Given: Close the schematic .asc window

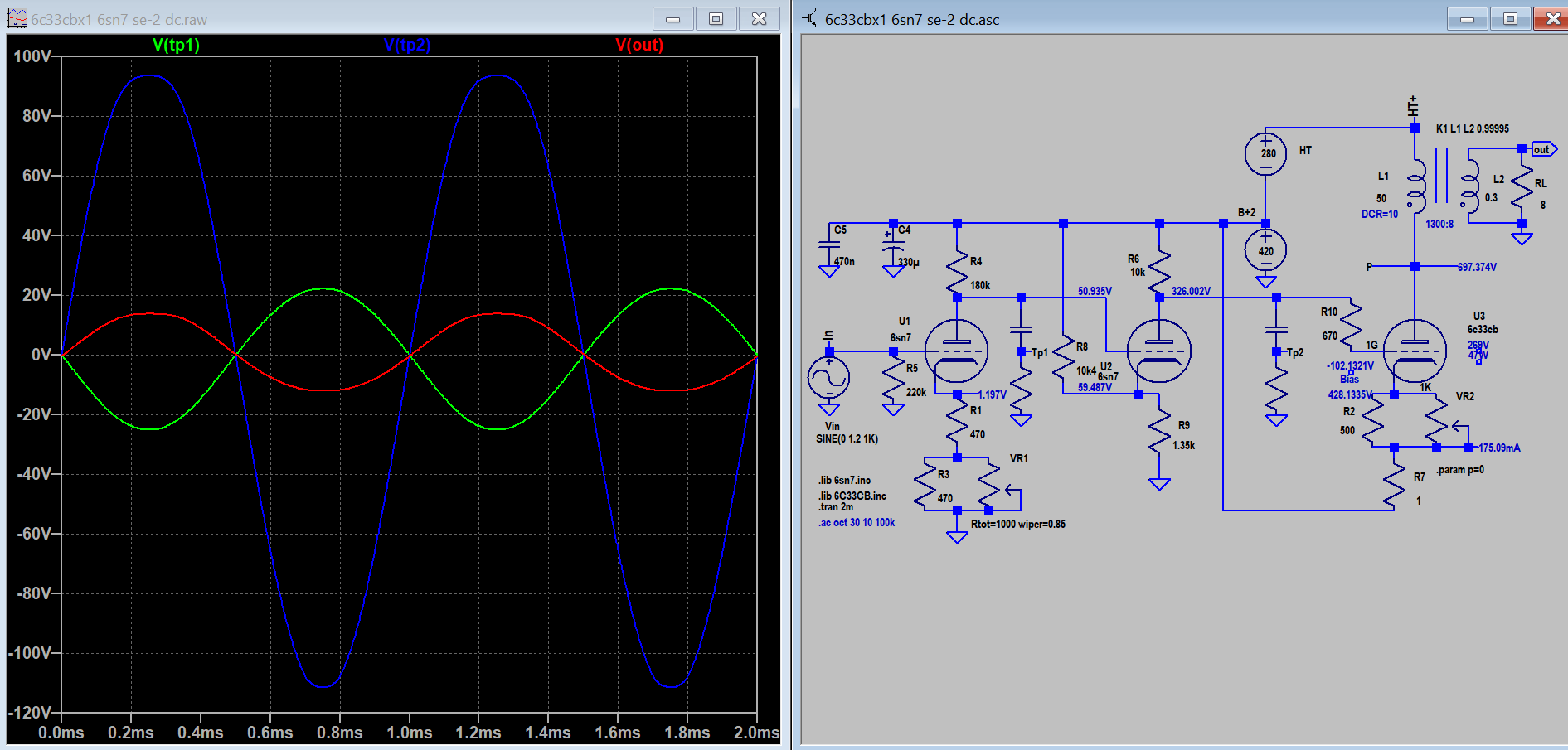Looking at the screenshot, I should click(x=1552, y=18).
